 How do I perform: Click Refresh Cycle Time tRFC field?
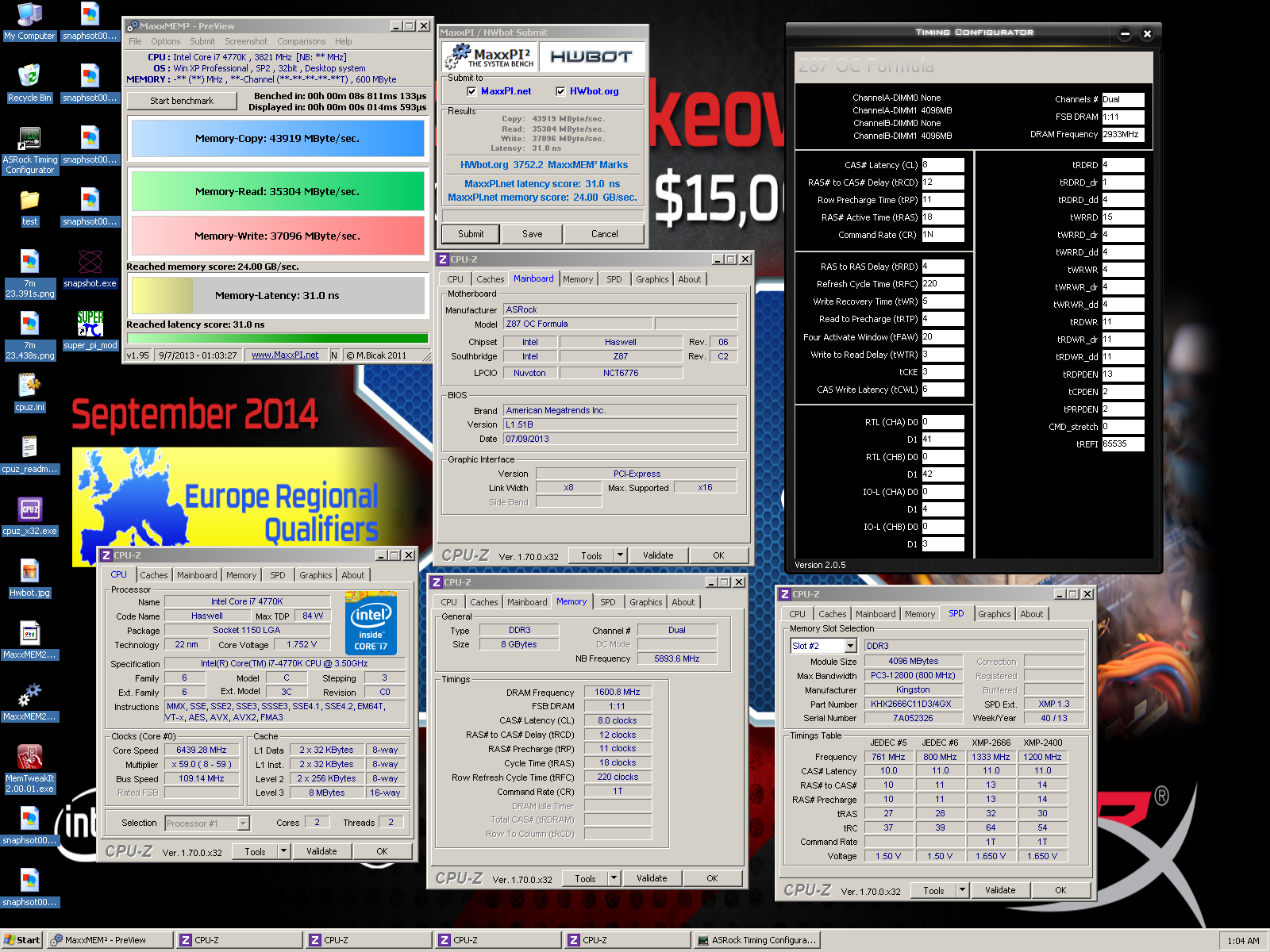(942, 284)
